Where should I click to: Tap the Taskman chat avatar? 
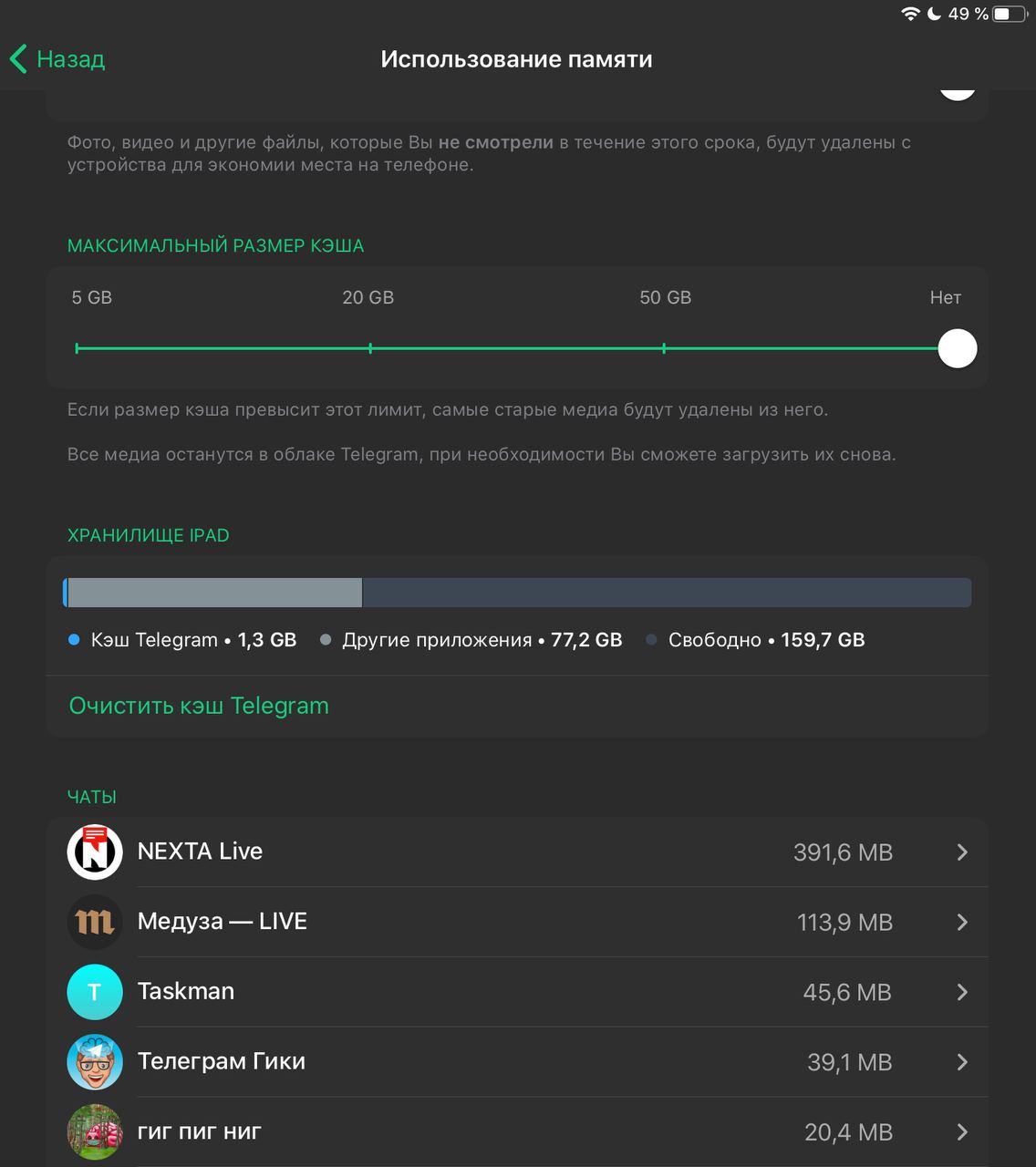[95, 992]
